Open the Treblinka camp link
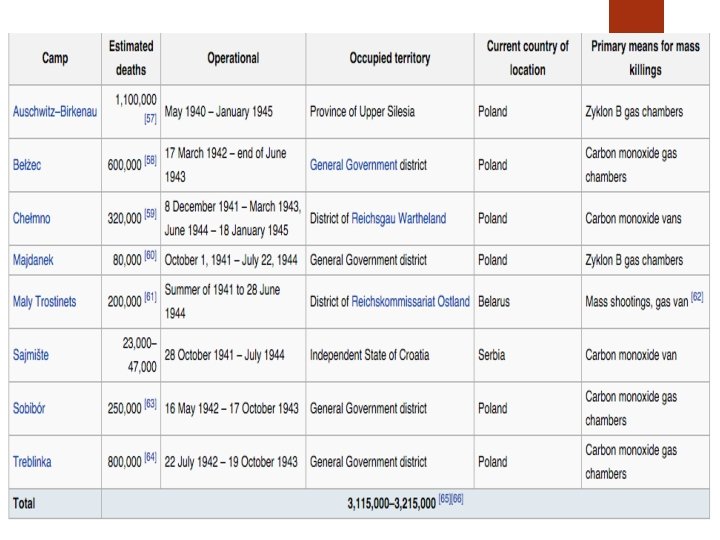720x540 pixels. (x=34, y=462)
